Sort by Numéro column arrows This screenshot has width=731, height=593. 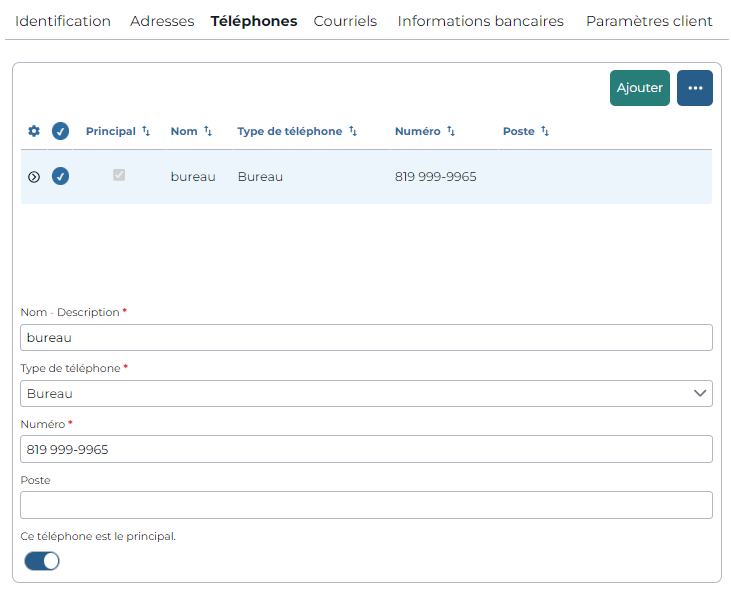click(451, 131)
